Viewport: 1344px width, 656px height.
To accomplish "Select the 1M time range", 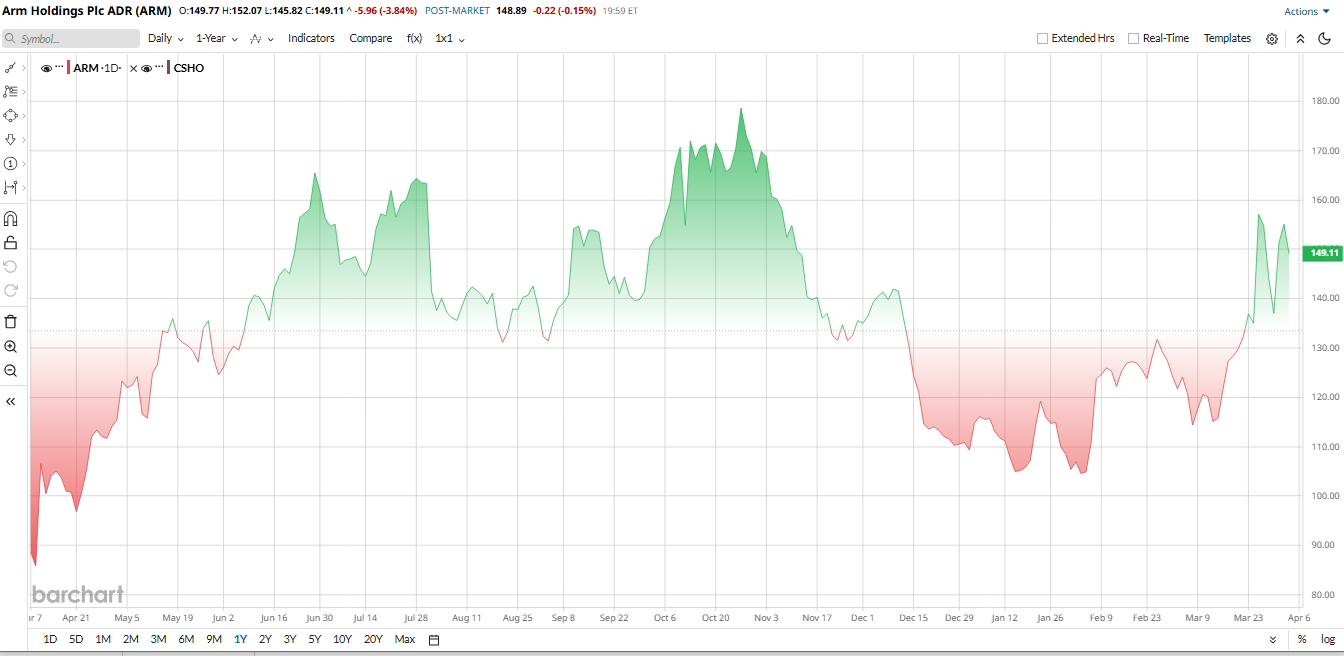I will (103, 640).
